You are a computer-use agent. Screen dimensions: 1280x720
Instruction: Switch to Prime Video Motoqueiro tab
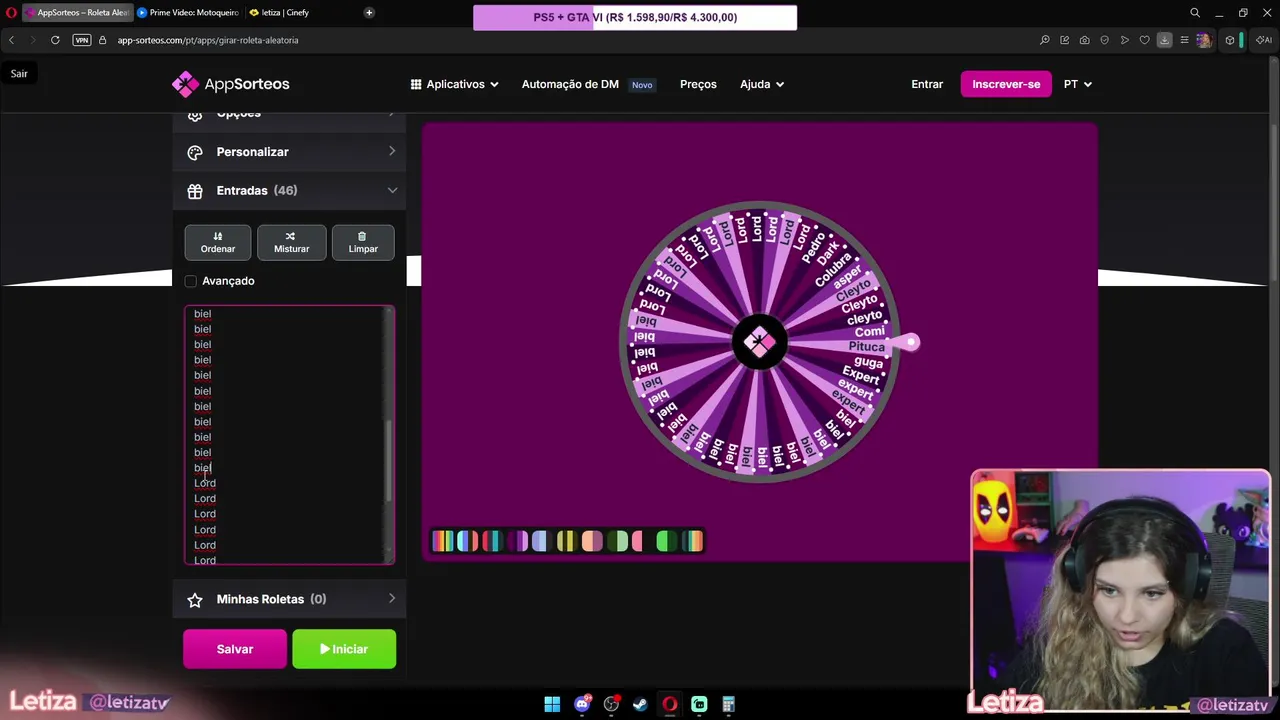(188, 13)
